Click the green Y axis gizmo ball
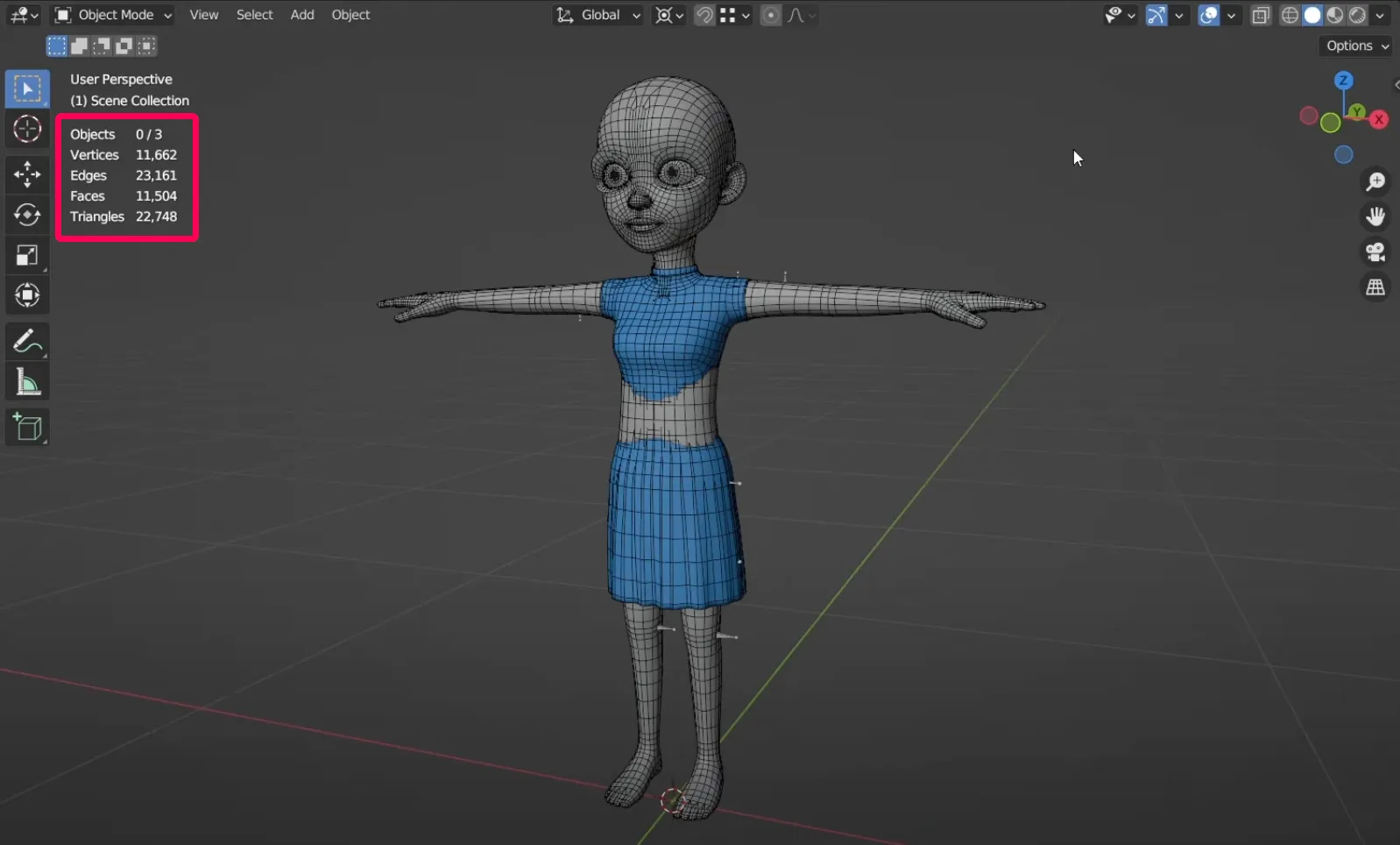Image resolution: width=1400 pixels, height=845 pixels. [1357, 111]
